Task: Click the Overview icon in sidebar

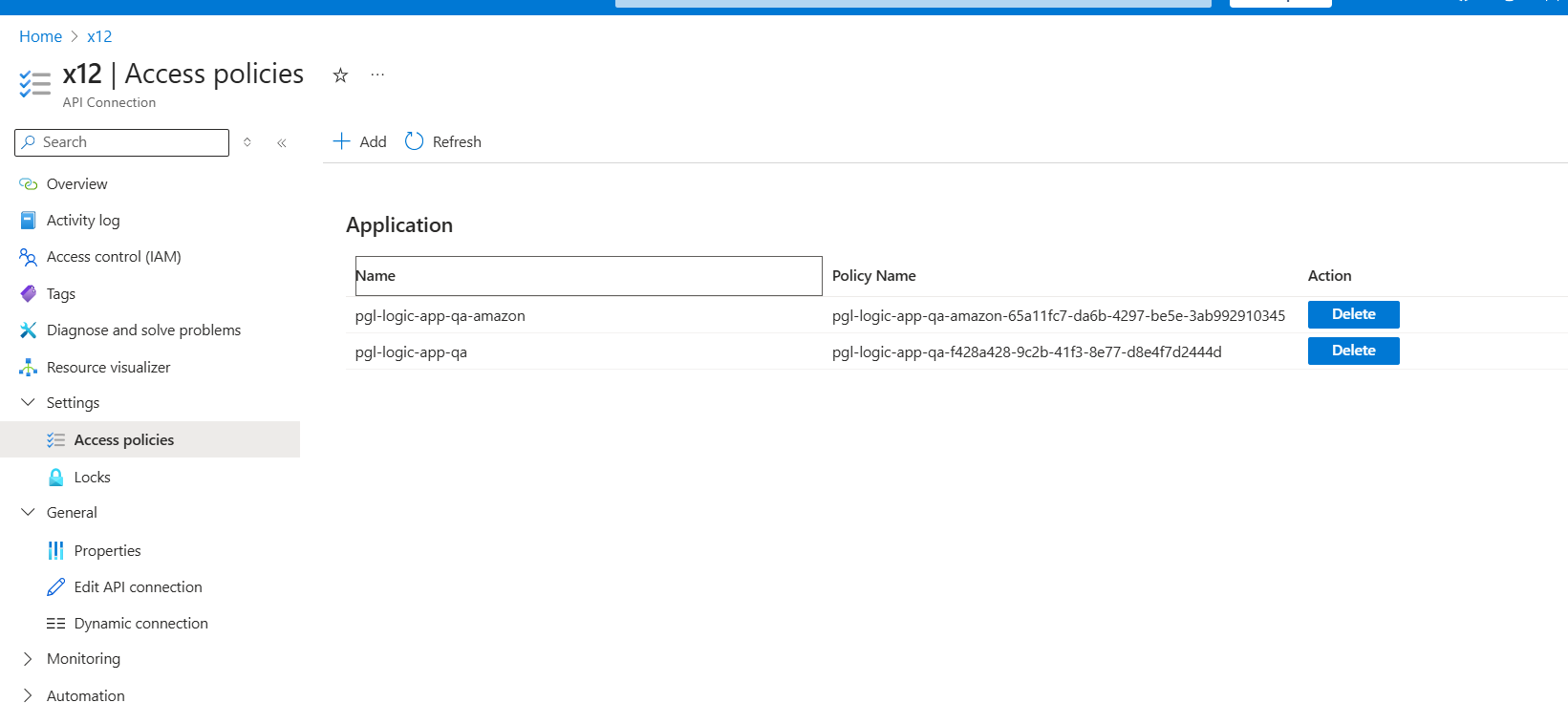Action: (29, 183)
